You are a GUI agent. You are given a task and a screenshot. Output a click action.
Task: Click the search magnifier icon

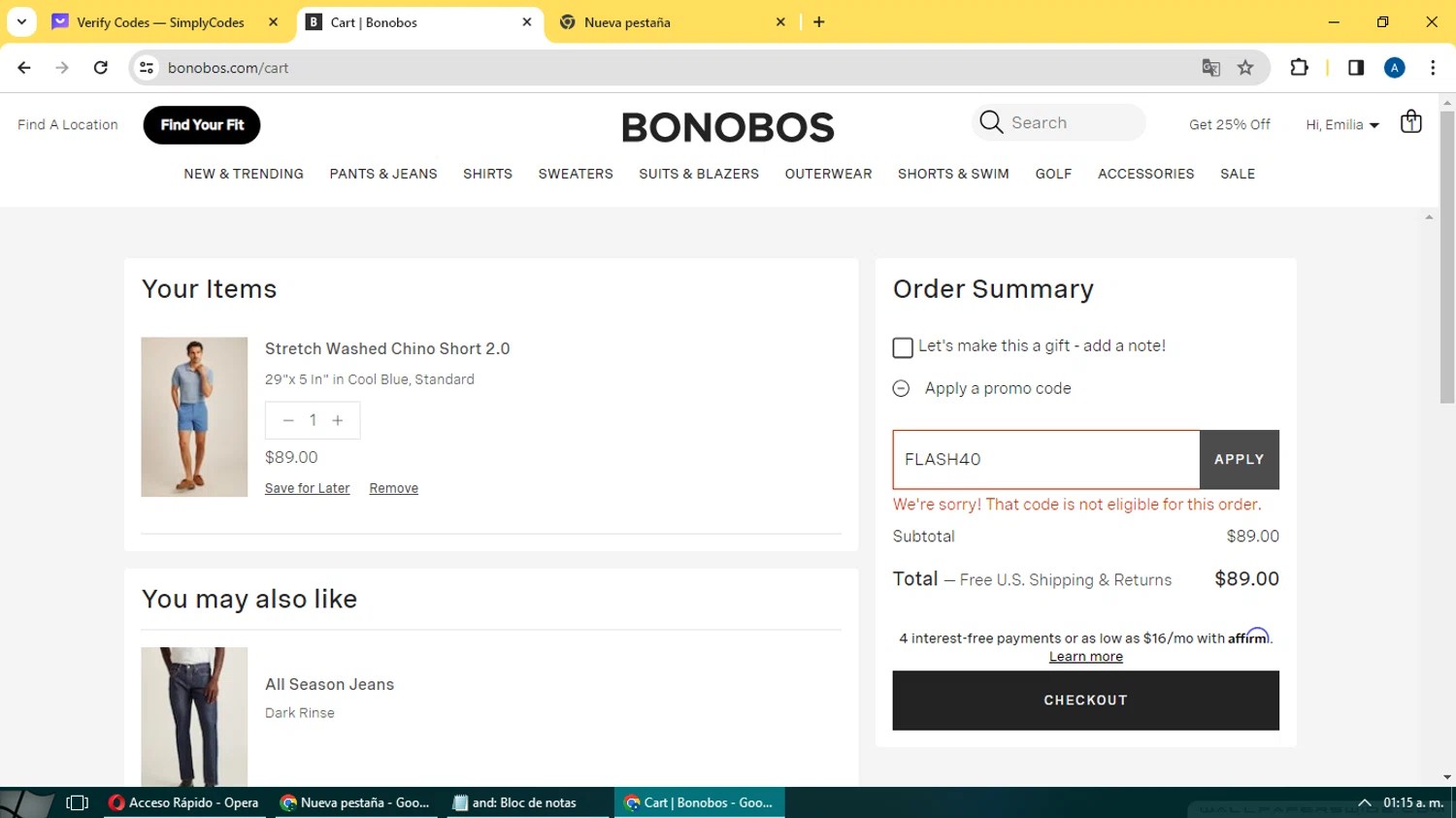990,122
